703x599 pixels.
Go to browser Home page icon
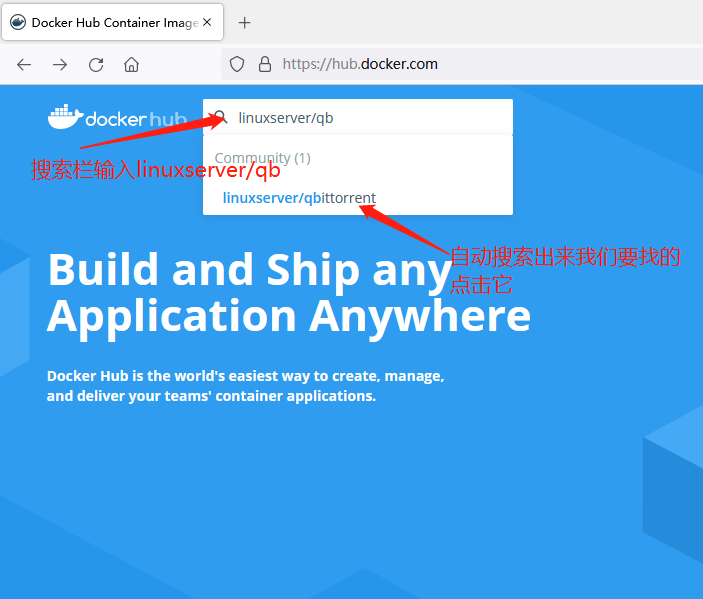point(131,65)
